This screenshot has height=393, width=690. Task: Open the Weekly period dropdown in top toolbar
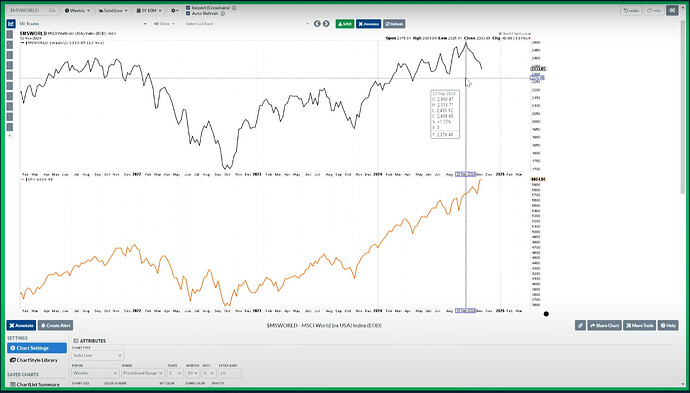coord(77,10)
